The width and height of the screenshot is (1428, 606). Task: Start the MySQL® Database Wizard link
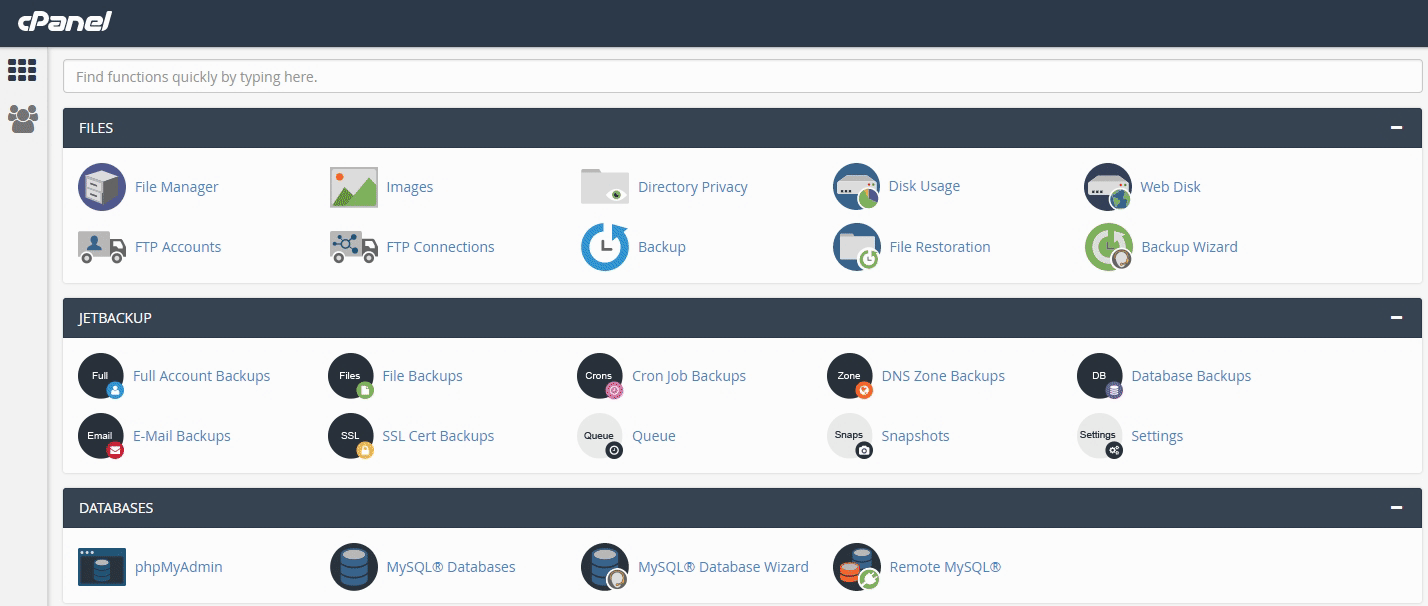(723, 567)
